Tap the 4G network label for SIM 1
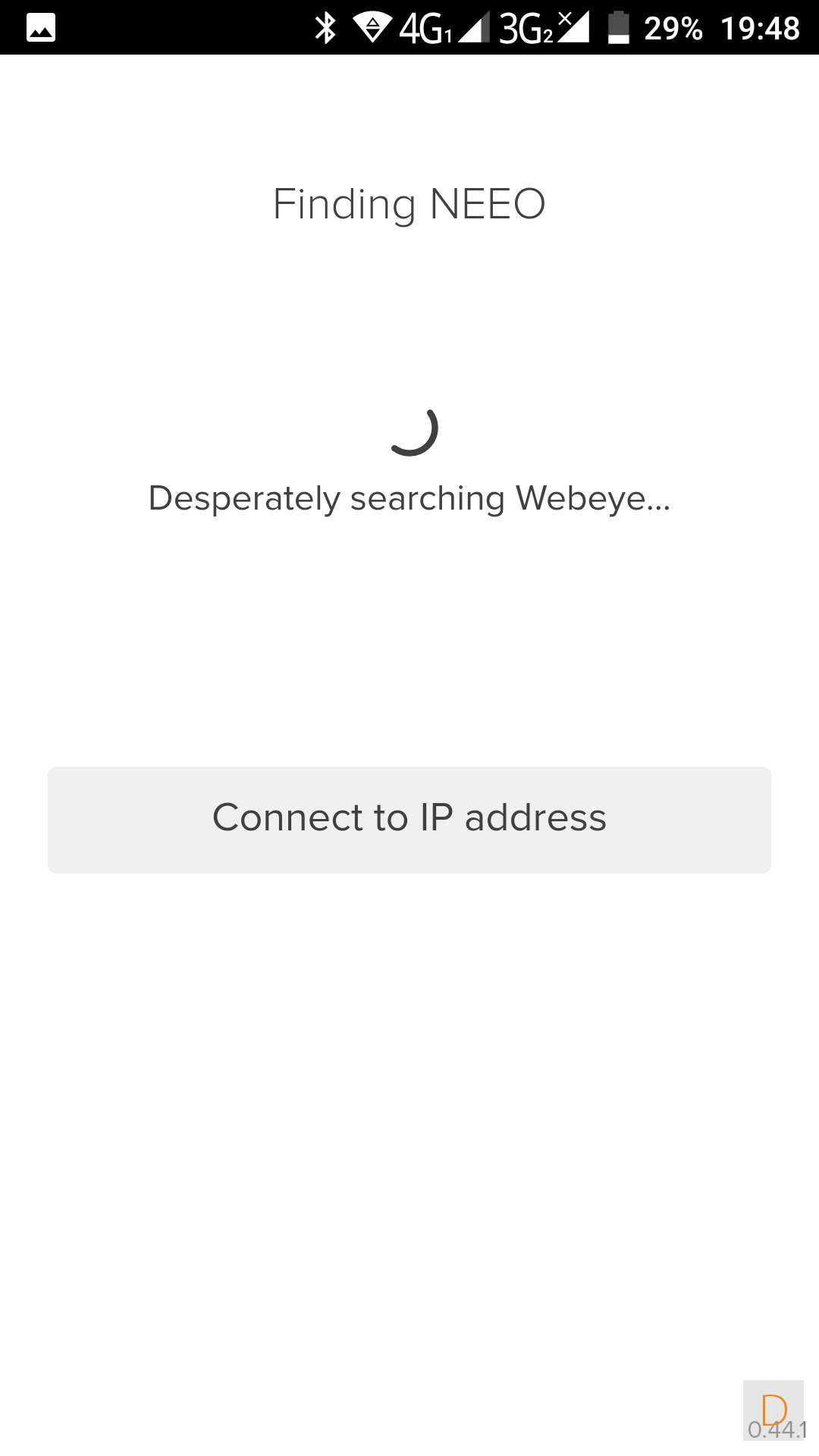Viewport: 819px width, 1456px height. [425, 29]
